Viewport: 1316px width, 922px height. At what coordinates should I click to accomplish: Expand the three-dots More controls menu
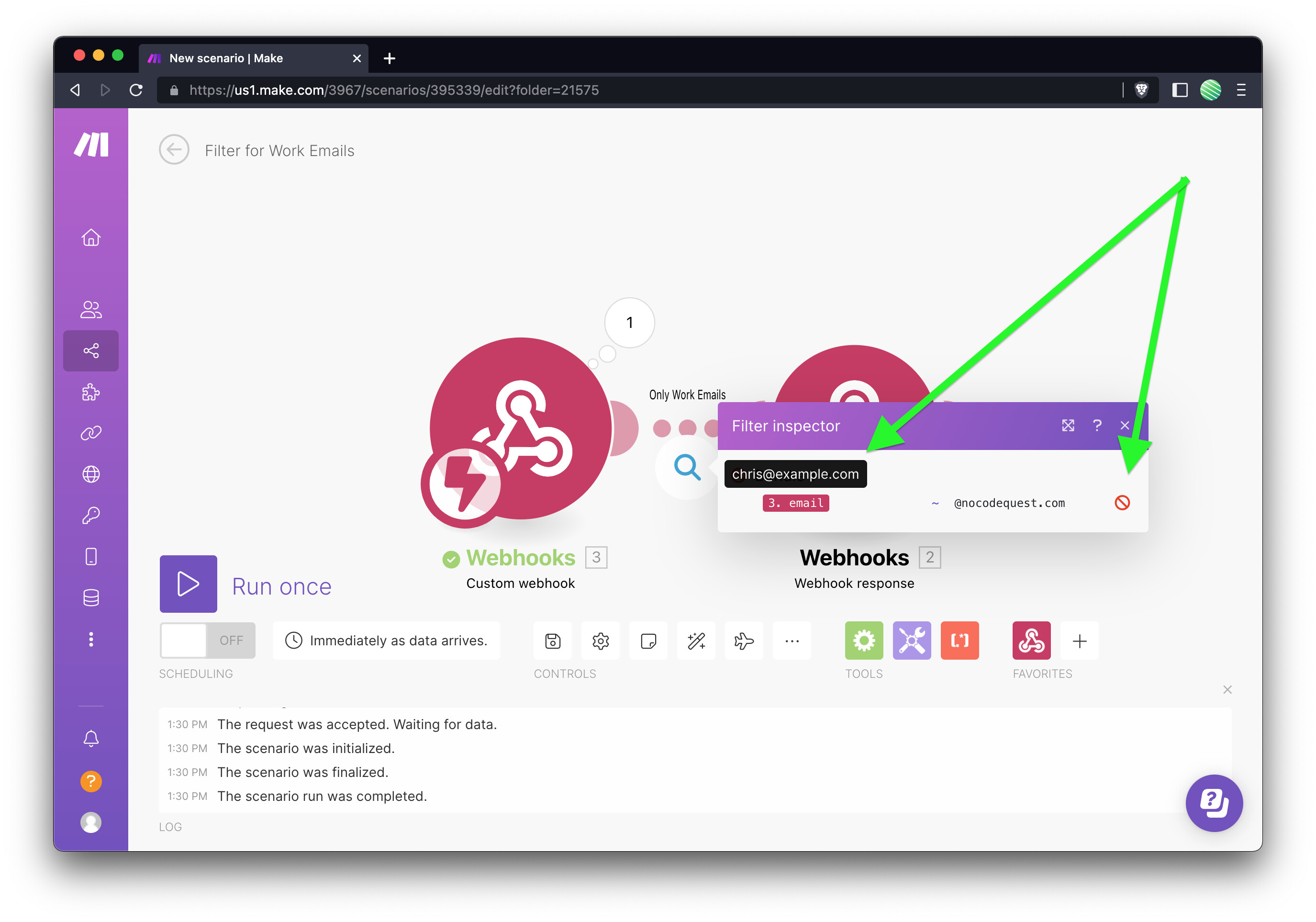coord(792,641)
